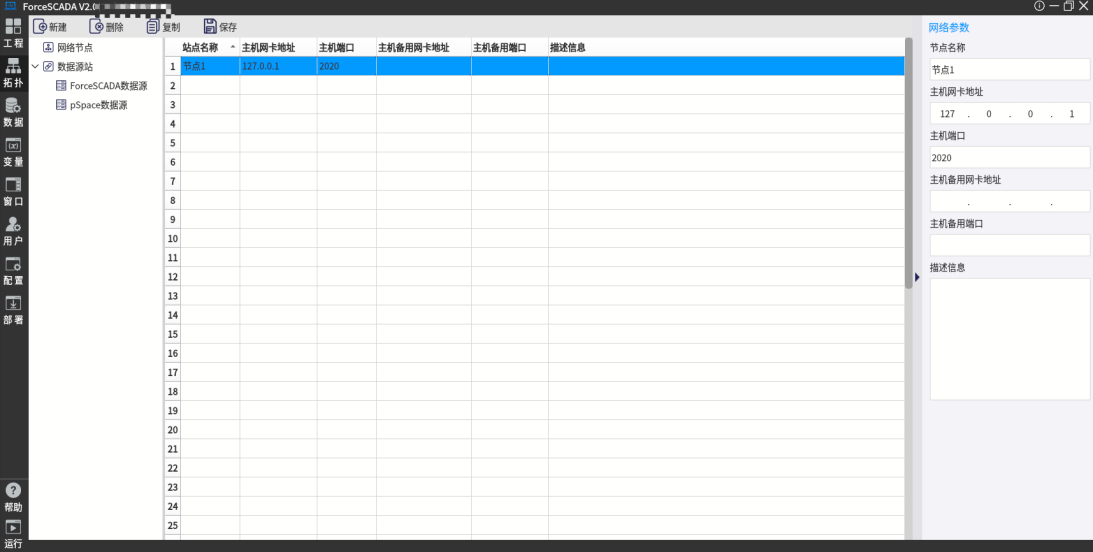Open the 拓扑 topology sidebar icon

pyautogui.click(x=13, y=71)
